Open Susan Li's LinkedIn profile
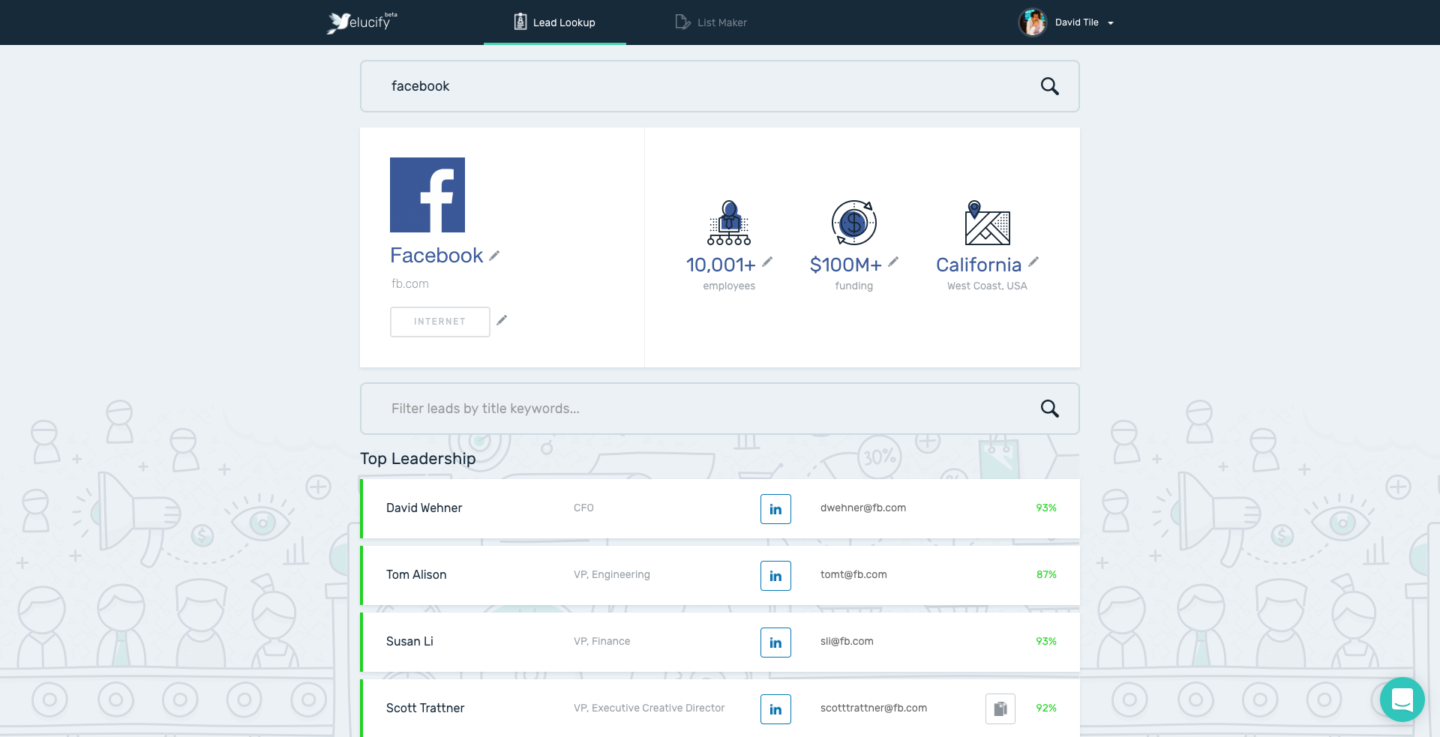Screen dimensions: 1440x737 (776, 642)
